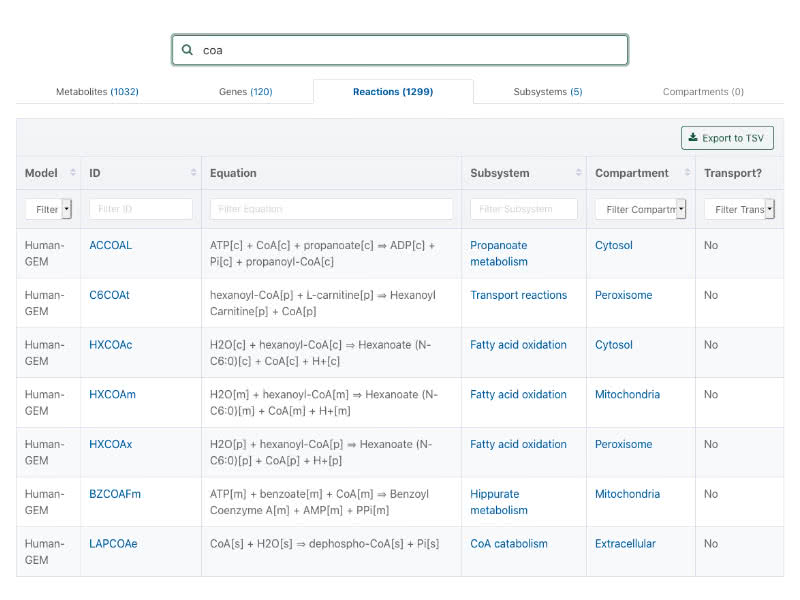This screenshot has width=800, height=600.
Task: Click the Filter ID input field
Action: coord(141,209)
